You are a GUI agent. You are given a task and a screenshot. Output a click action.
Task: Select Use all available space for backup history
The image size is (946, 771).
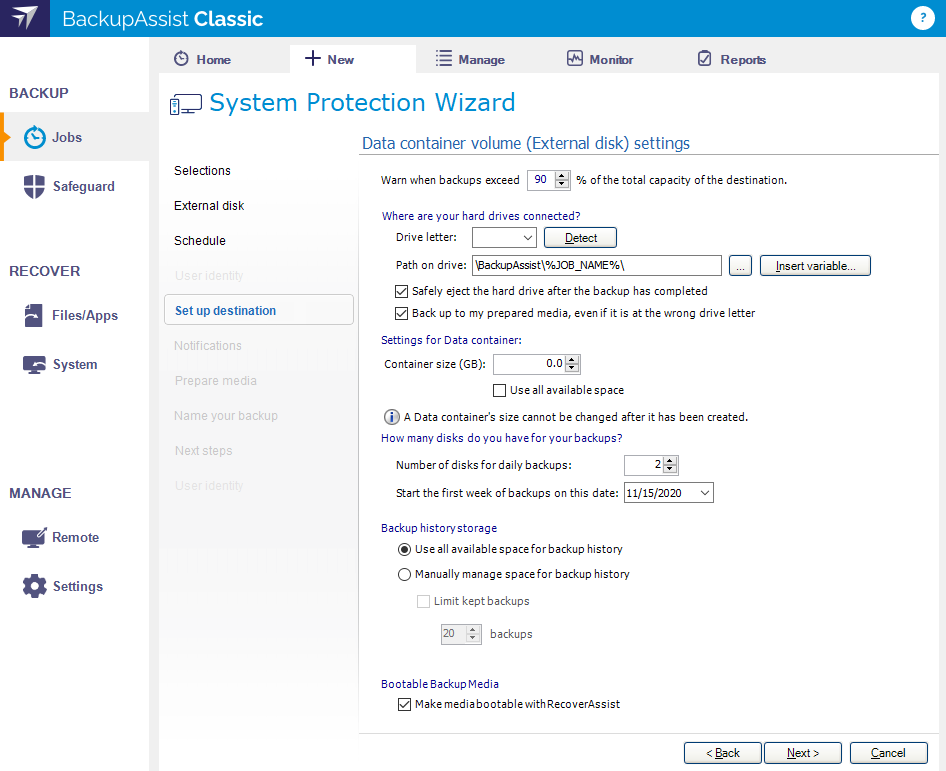404,550
